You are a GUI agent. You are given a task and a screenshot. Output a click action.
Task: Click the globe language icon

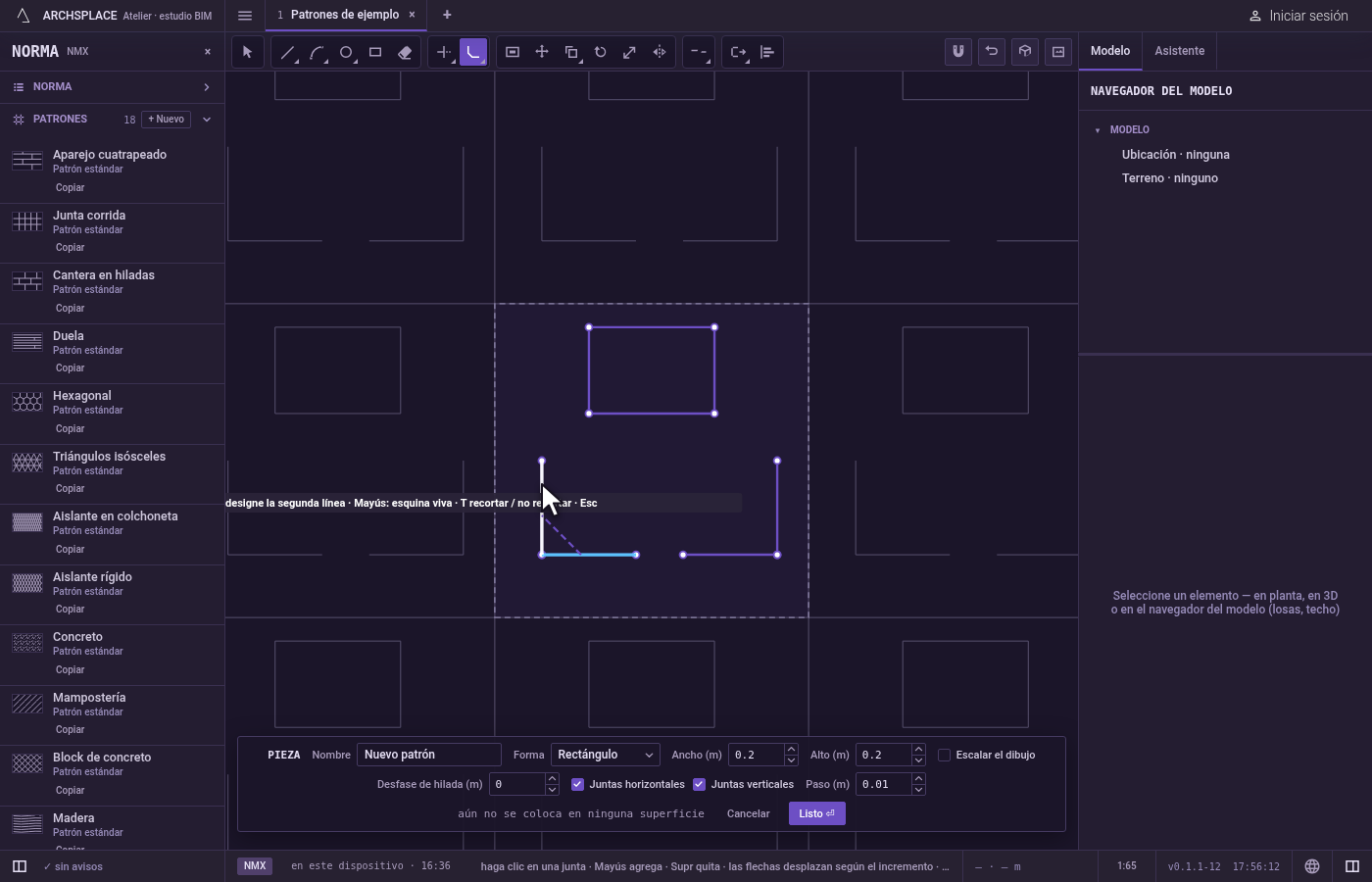[x=1312, y=866]
